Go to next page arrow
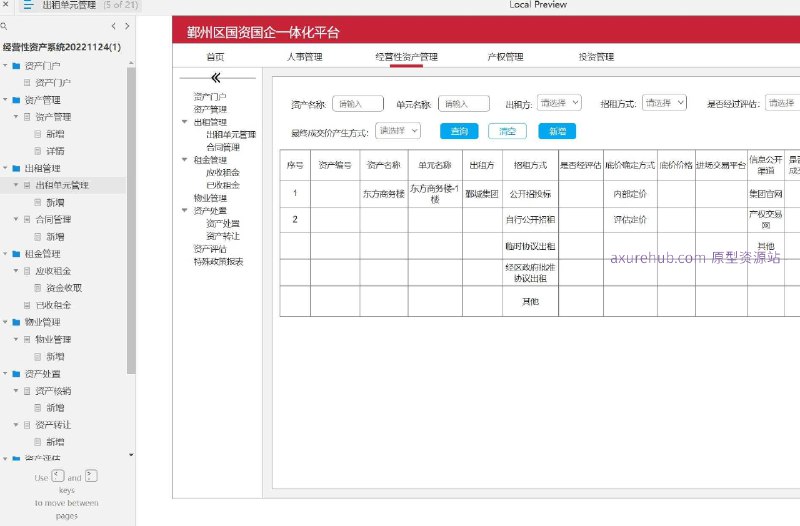Screen dimensions: 800x526 pyautogui.click(x=127, y=26)
